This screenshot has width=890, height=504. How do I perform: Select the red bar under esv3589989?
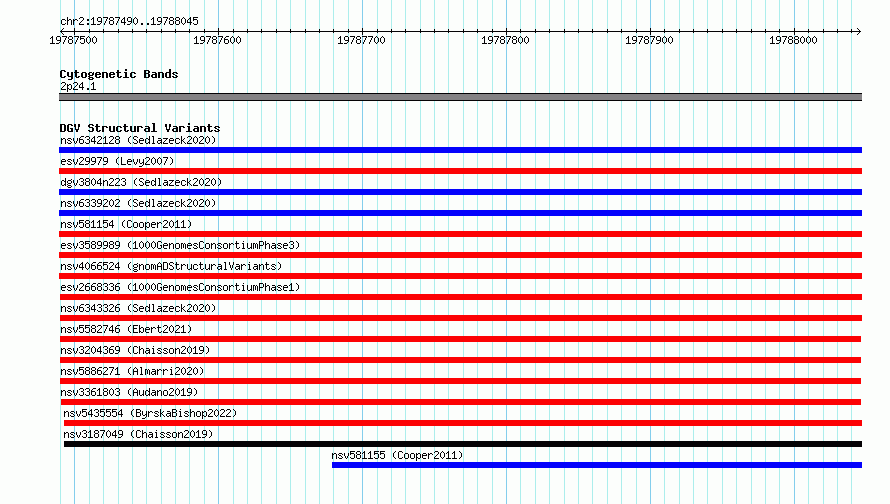click(460, 255)
